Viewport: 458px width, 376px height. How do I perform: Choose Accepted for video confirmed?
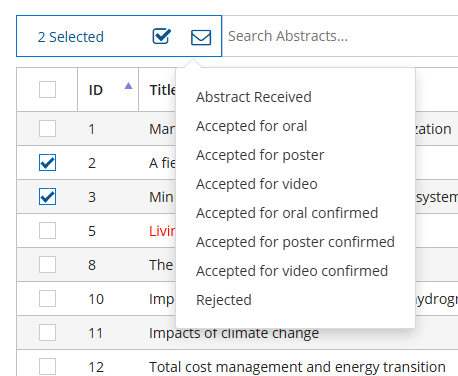[292, 271]
